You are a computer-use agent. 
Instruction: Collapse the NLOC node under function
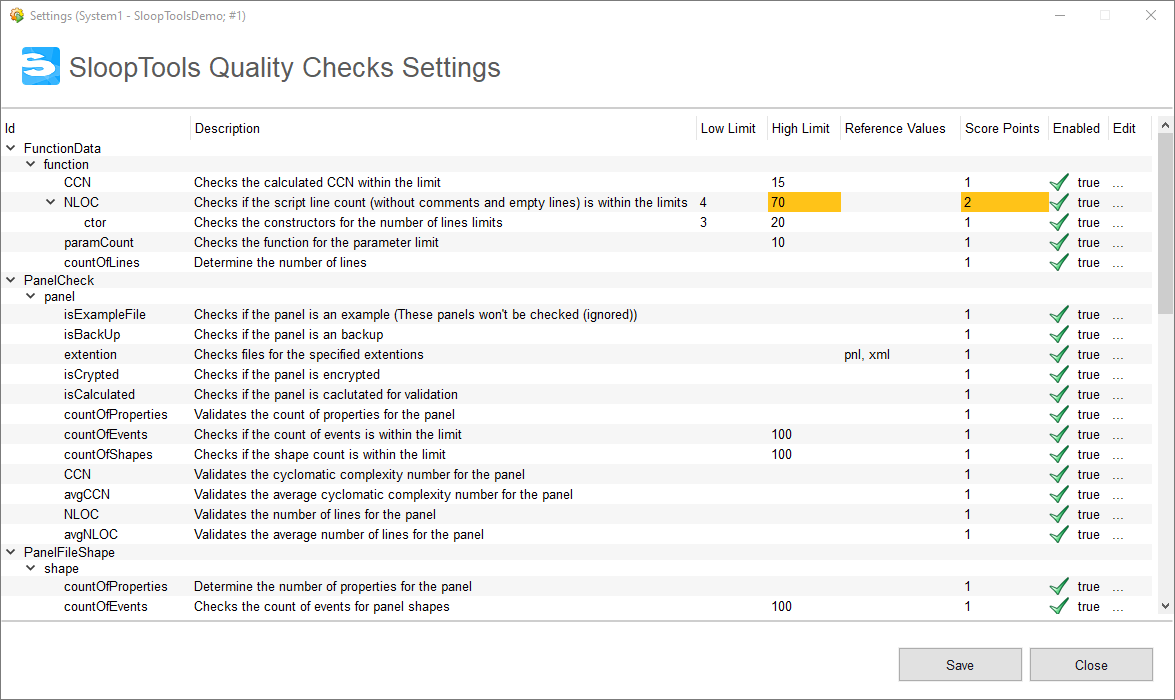[50, 202]
